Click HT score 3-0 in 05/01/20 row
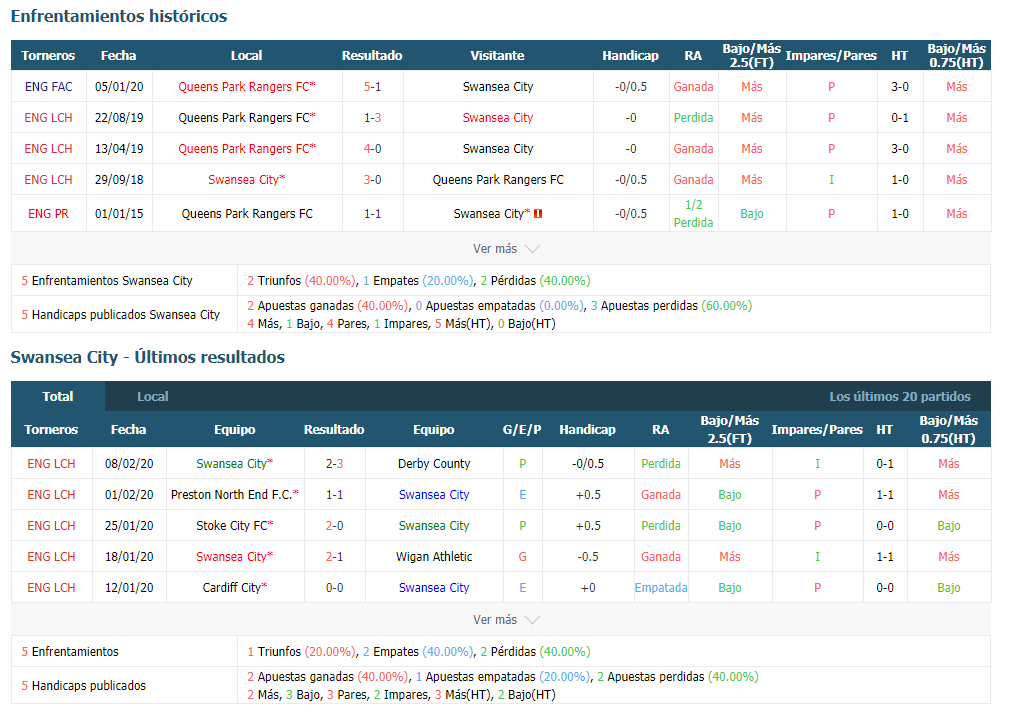Image resolution: width=1012 pixels, height=712 pixels. tap(900, 86)
